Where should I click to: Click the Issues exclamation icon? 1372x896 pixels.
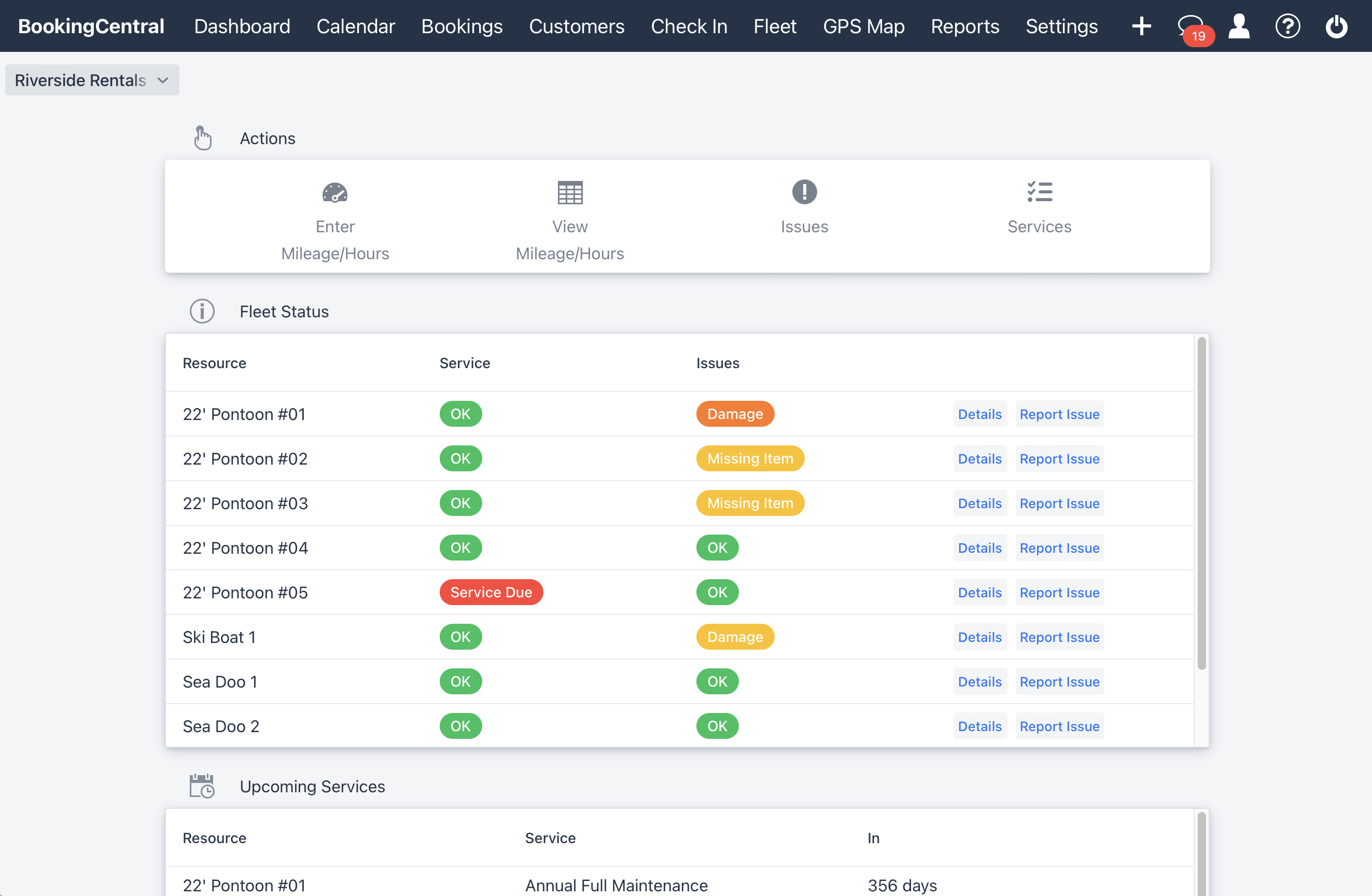[804, 192]
